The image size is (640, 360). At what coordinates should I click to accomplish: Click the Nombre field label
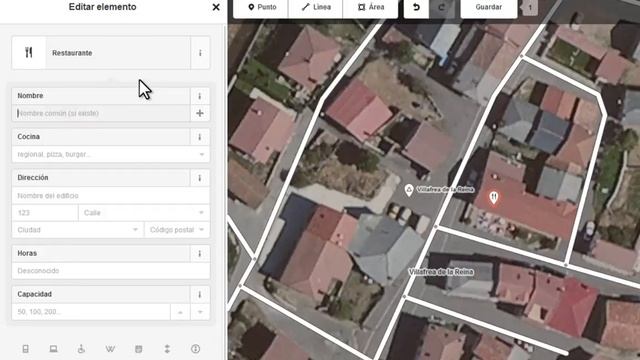coord(30,96)
